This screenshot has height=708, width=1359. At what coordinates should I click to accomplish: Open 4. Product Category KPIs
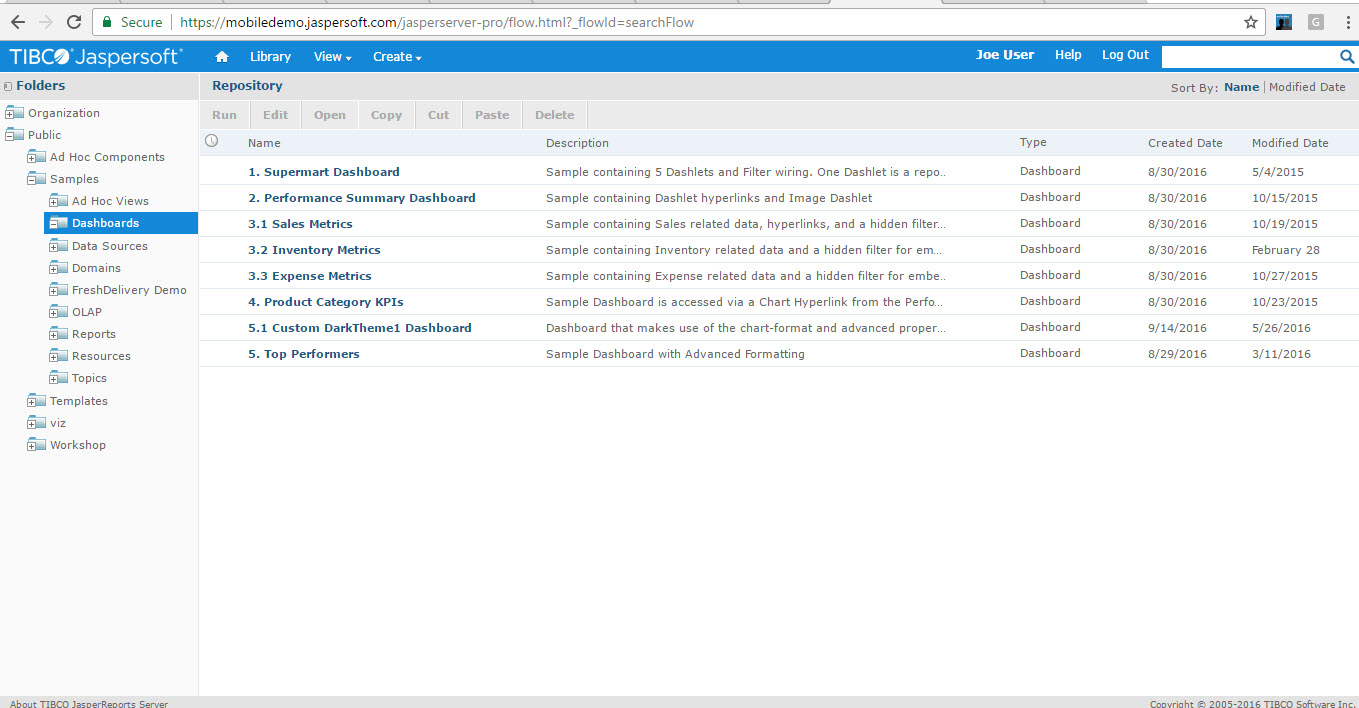tap(326, 302)
